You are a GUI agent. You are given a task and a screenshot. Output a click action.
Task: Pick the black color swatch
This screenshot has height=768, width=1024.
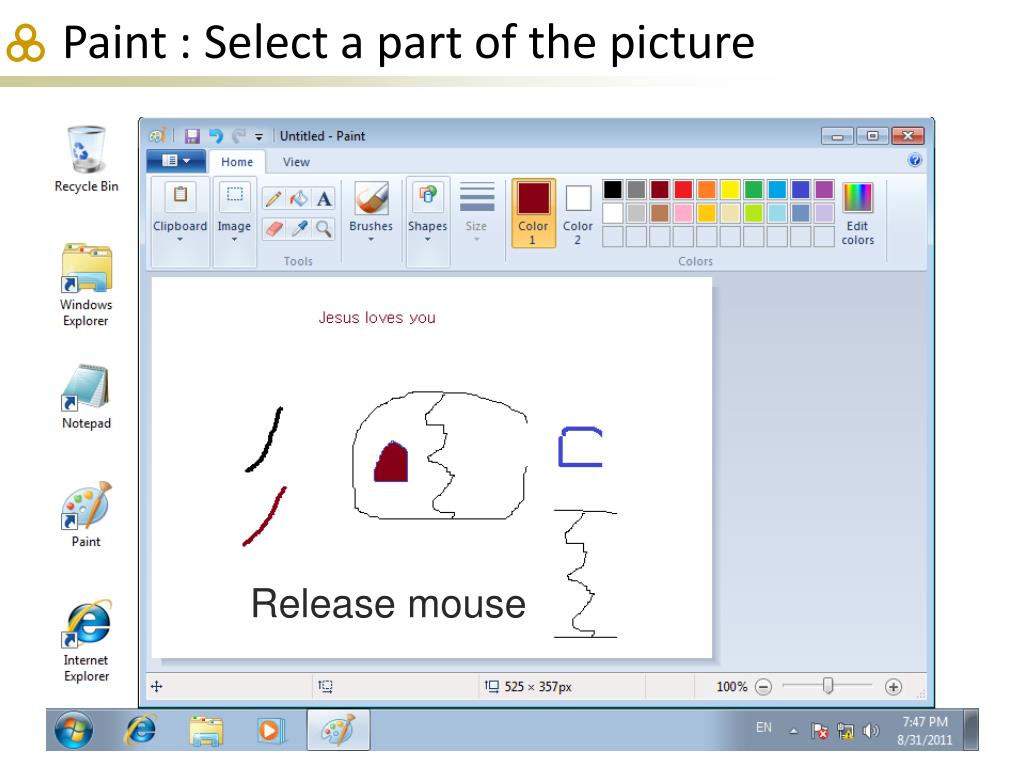[x=613, y=189]
